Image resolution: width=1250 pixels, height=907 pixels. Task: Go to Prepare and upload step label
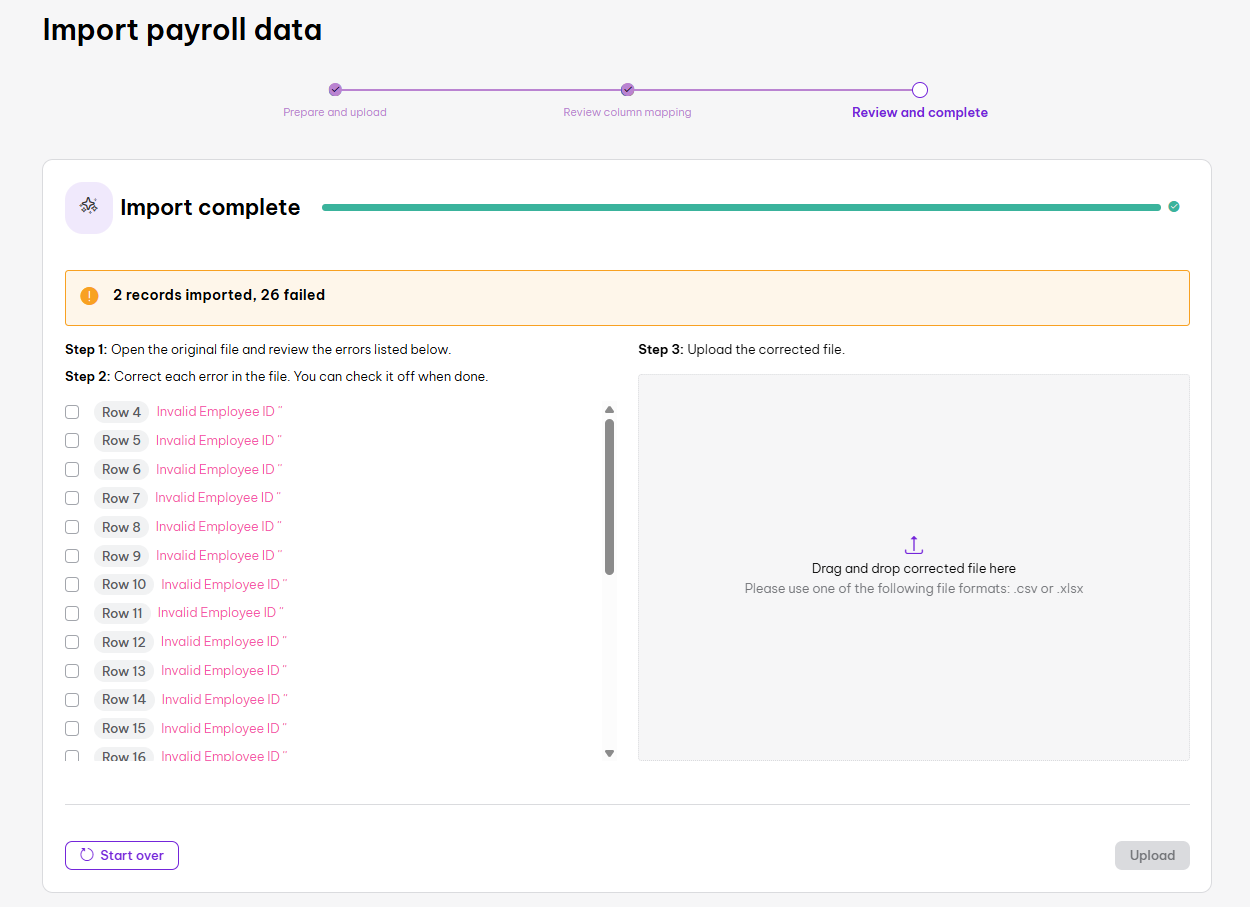pos(335,113)
